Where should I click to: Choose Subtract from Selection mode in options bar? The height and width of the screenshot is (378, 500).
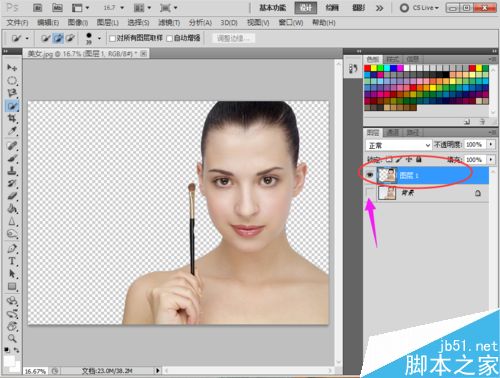pos(70,39)
